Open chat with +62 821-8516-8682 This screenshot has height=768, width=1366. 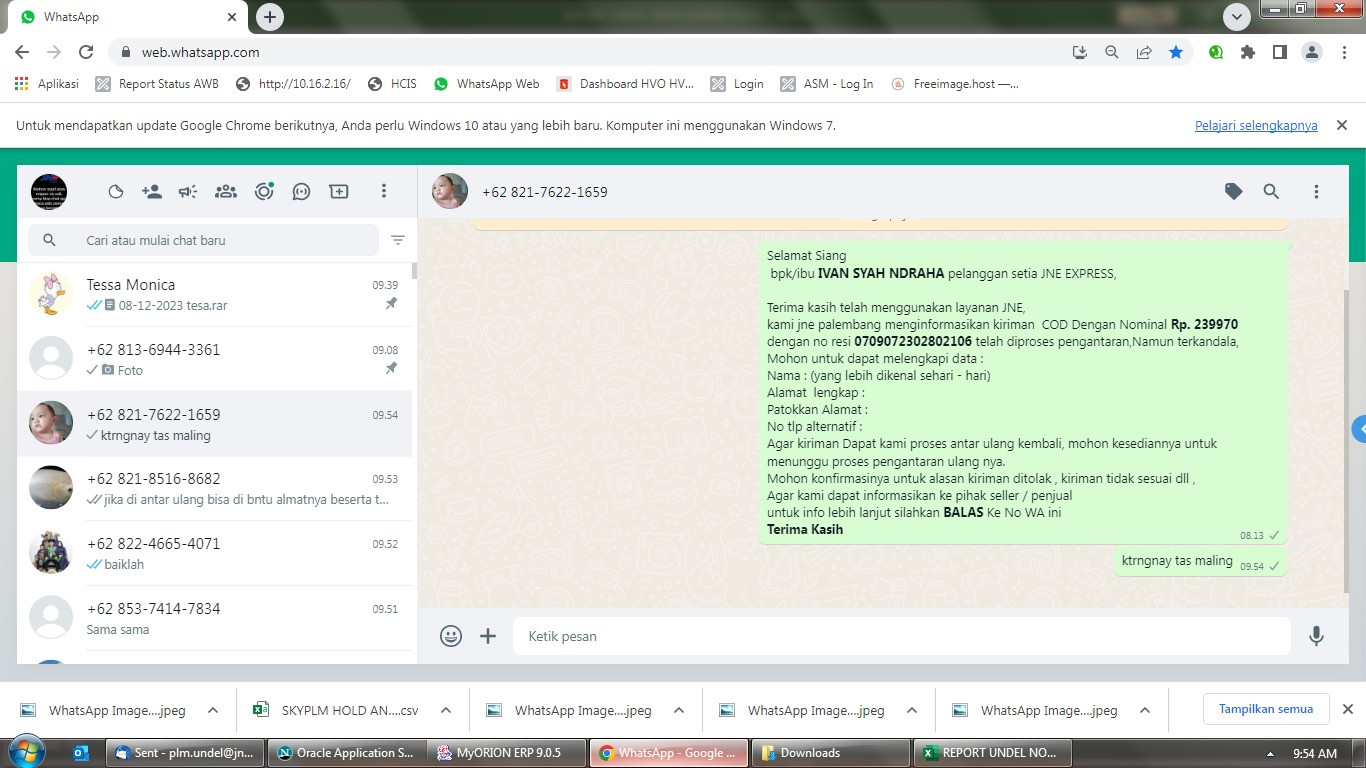pyautogui.click(x=215, y=488)
